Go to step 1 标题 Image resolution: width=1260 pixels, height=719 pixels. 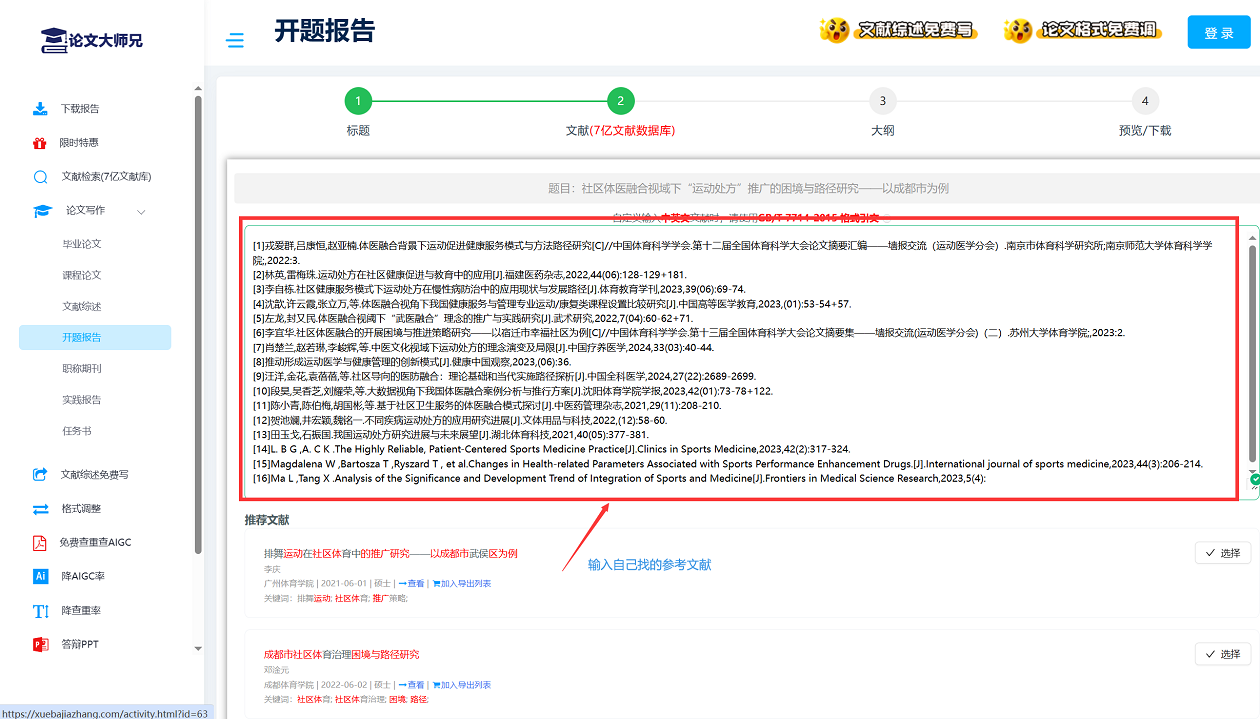tap(358, 101)
